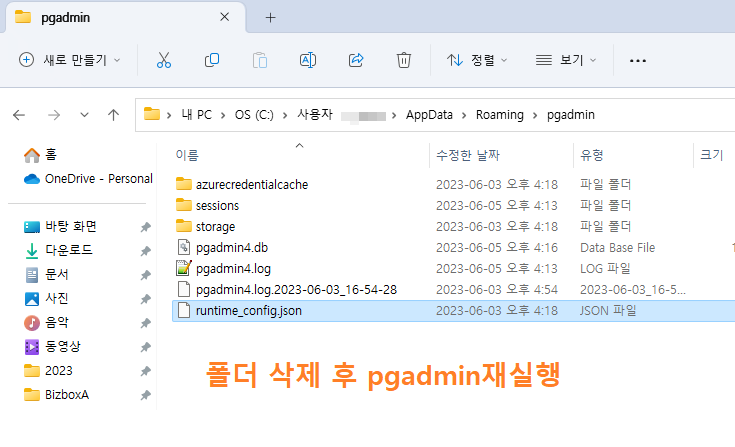
Task: Unpin icon next to 2023 folder
Action: click(x=146, y=372)
